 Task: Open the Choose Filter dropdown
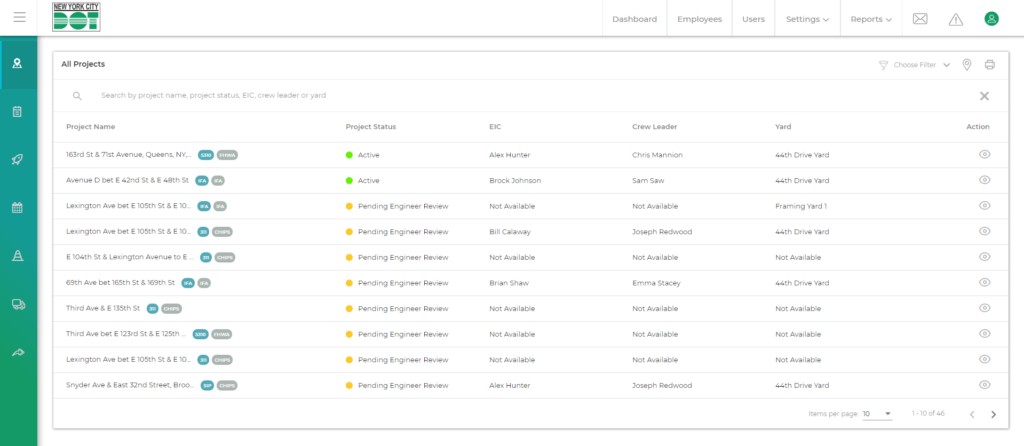[914, 65]
